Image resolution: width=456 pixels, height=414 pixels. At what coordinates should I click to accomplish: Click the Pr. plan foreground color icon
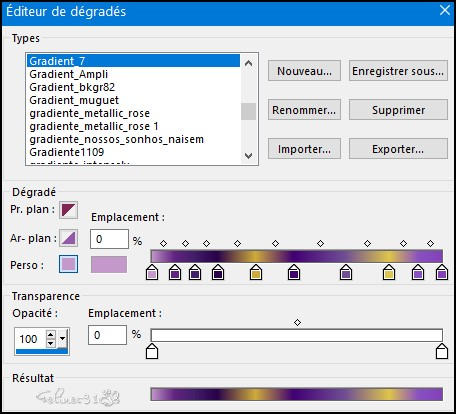69,210
